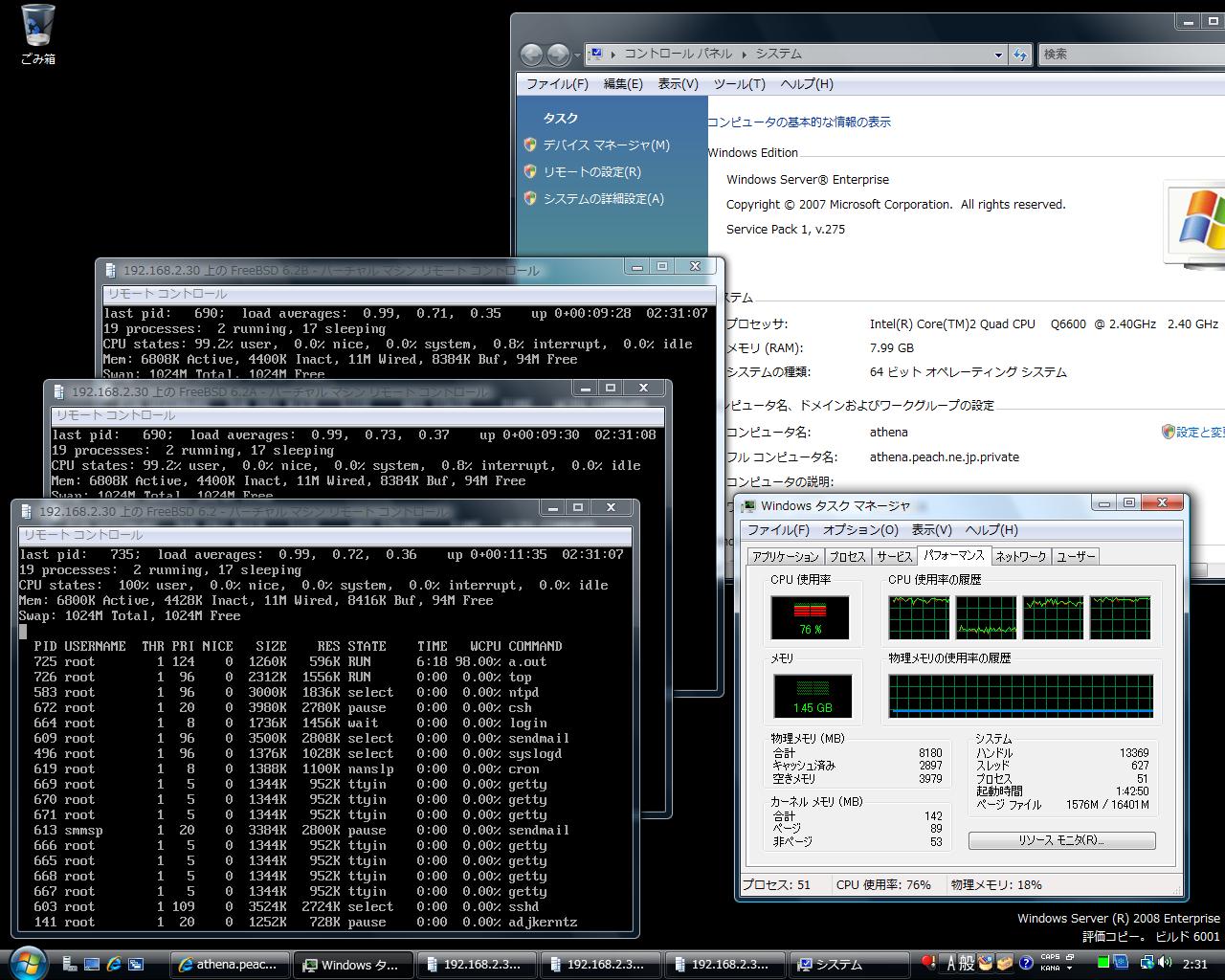The width and height of the screenshot is (1225, 980).
Task: Open the language bar options arrow
Action: pyautogui.click(x=1070, y=969)
